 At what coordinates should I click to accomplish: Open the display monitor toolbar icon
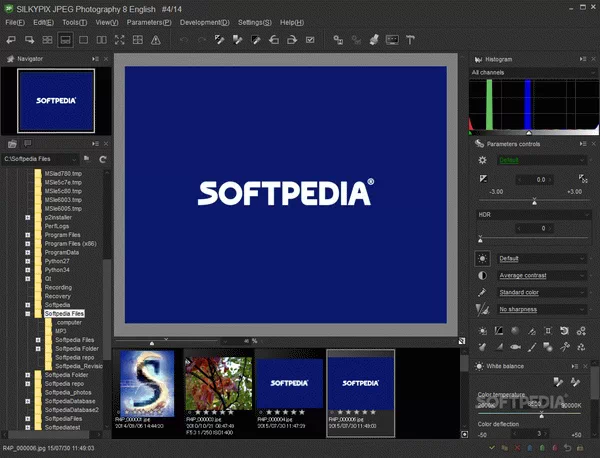(x=392, y=40)
